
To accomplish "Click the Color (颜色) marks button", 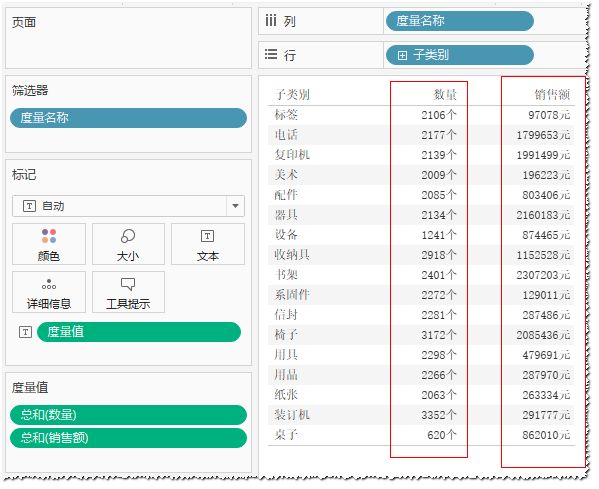I will pos(49,244).
